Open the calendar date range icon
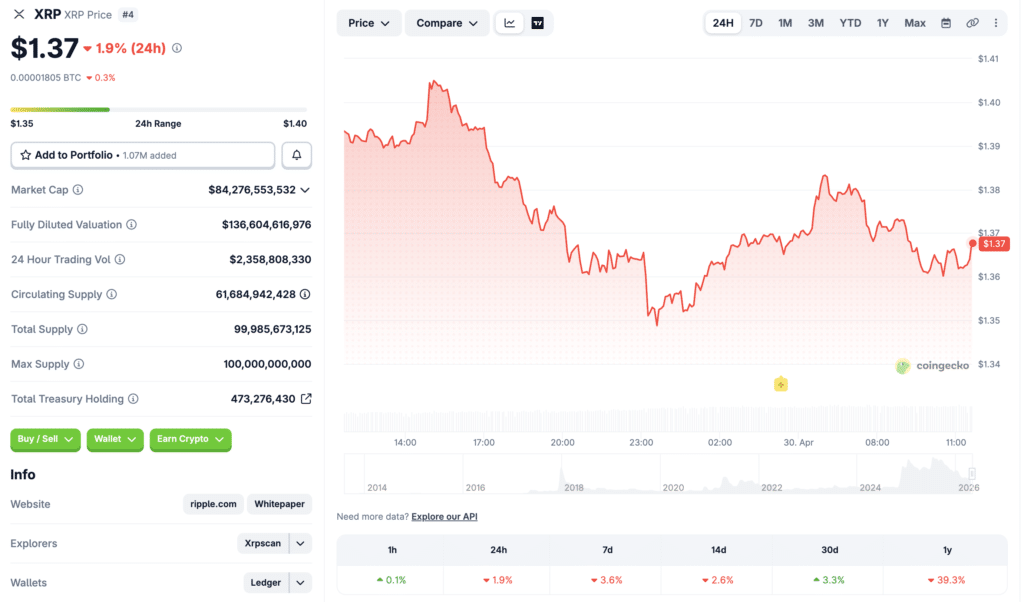 (946, 23)
